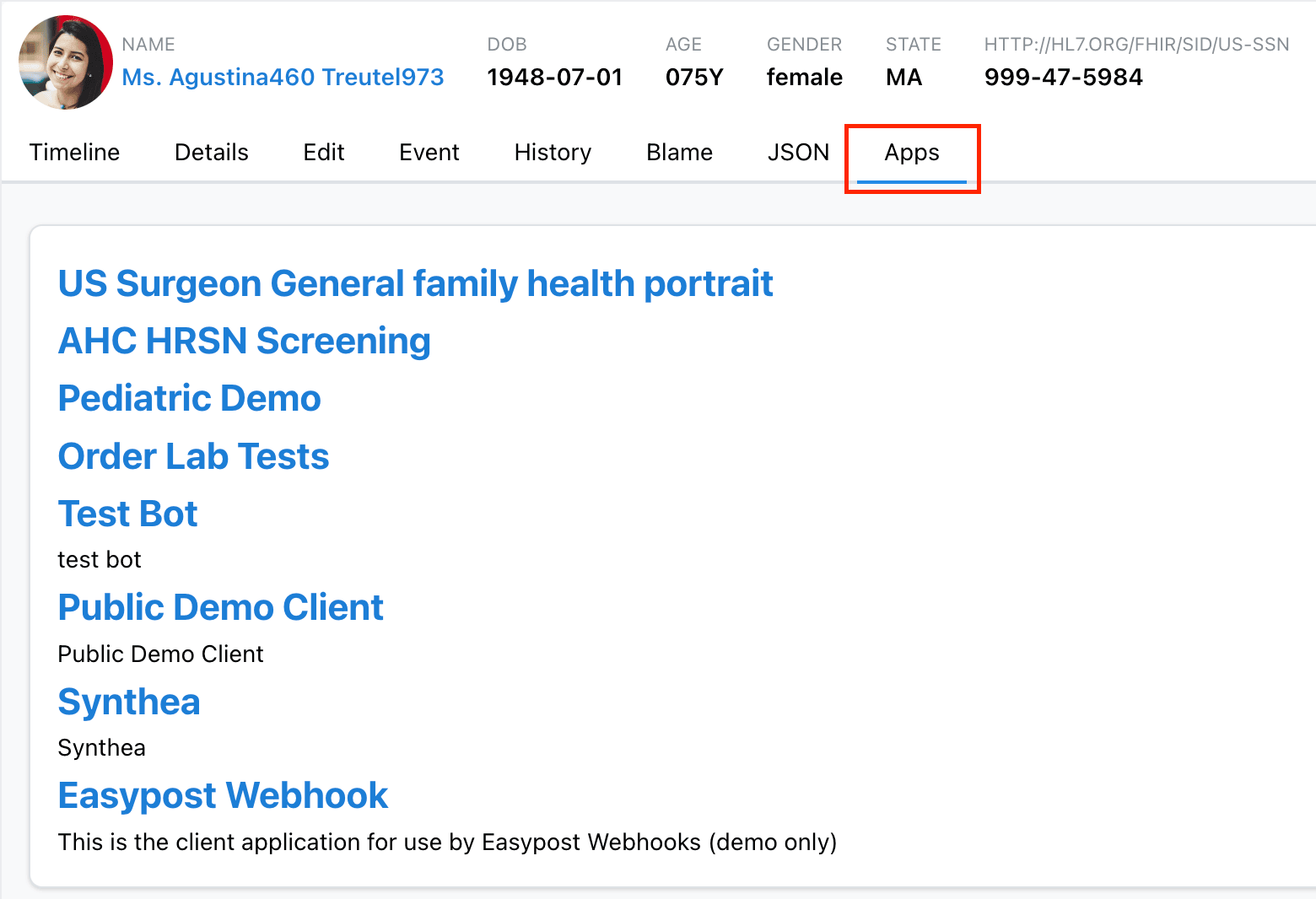The height and width of the screenshot is (899, 1316).
Task: Show the JSON tab
Action: (x=798, y=153)
